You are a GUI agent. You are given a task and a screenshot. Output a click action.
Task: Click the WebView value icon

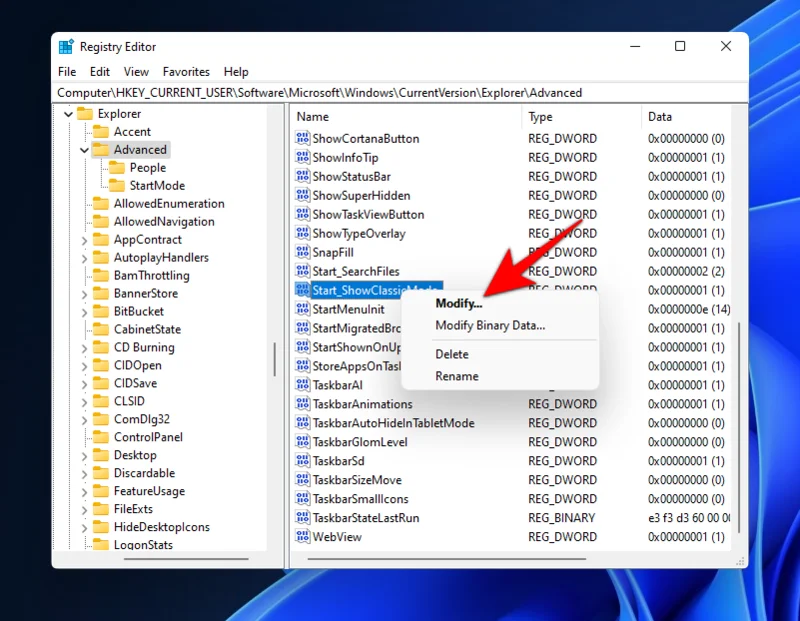(x=303, y=537)
